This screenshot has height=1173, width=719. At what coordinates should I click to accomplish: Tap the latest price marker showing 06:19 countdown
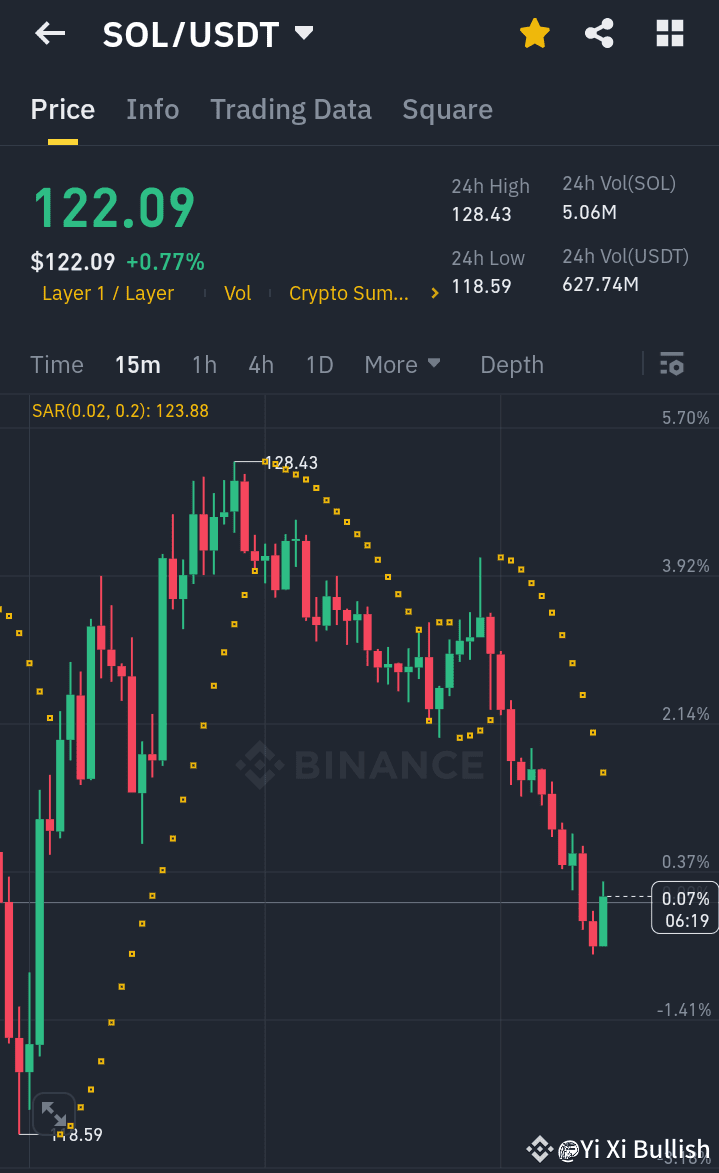point(684,907)
